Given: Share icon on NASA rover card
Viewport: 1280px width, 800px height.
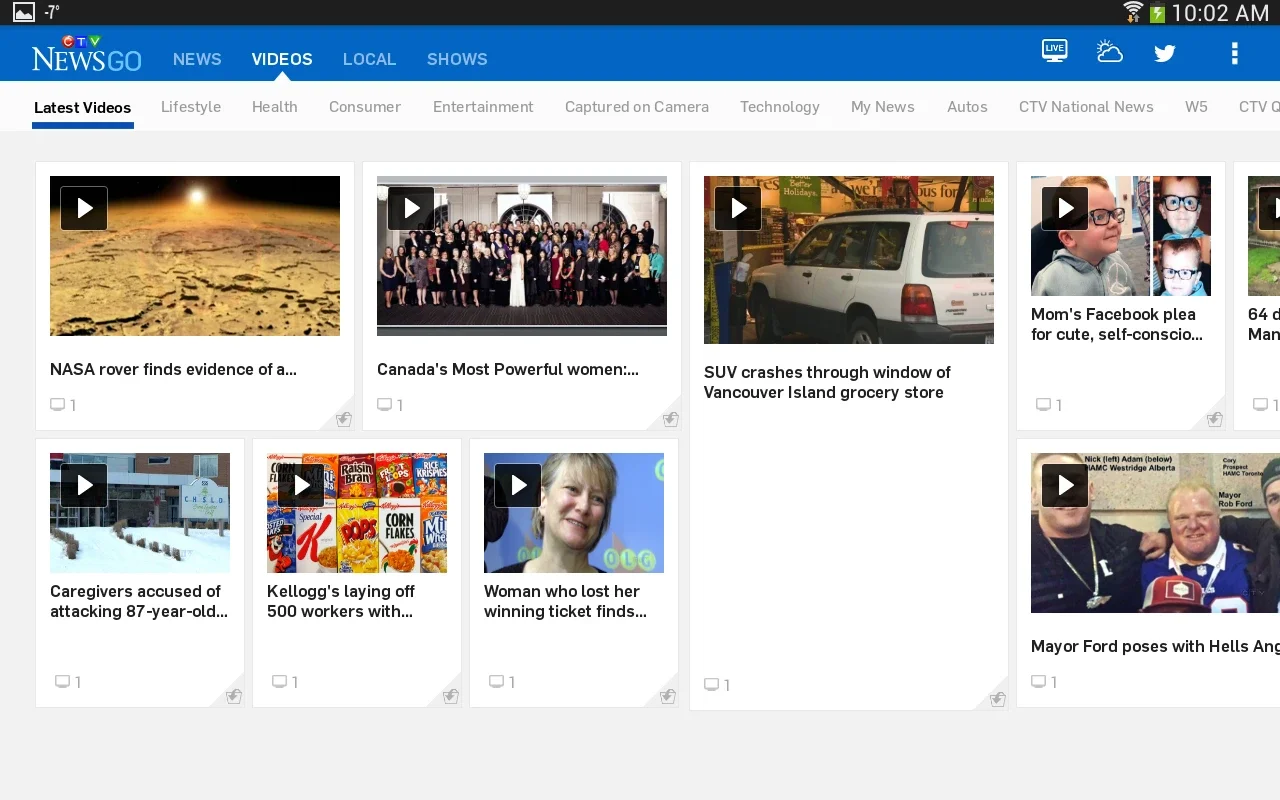Looking at the screenshot, I should pyautogui.click(x=343, y=419).
